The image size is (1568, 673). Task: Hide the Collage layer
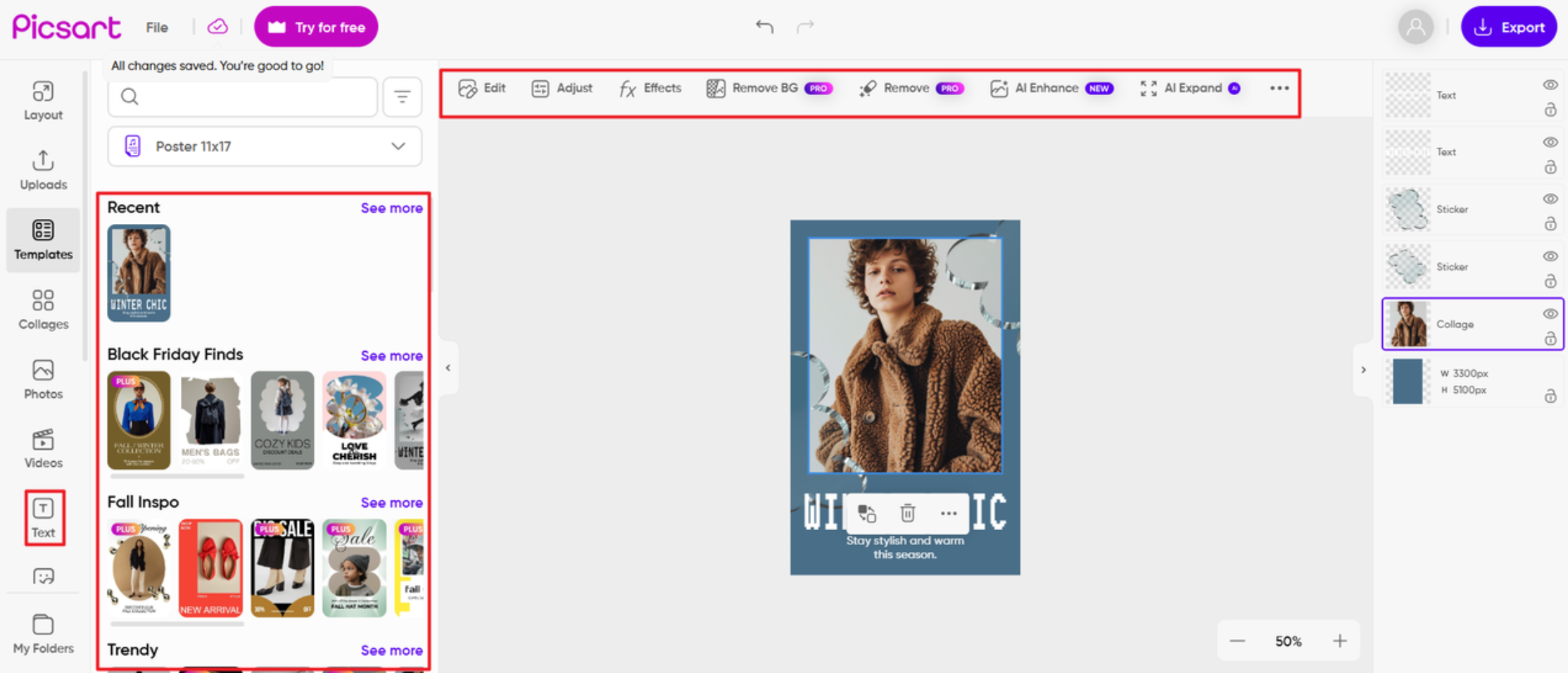tap(1550, 314)
